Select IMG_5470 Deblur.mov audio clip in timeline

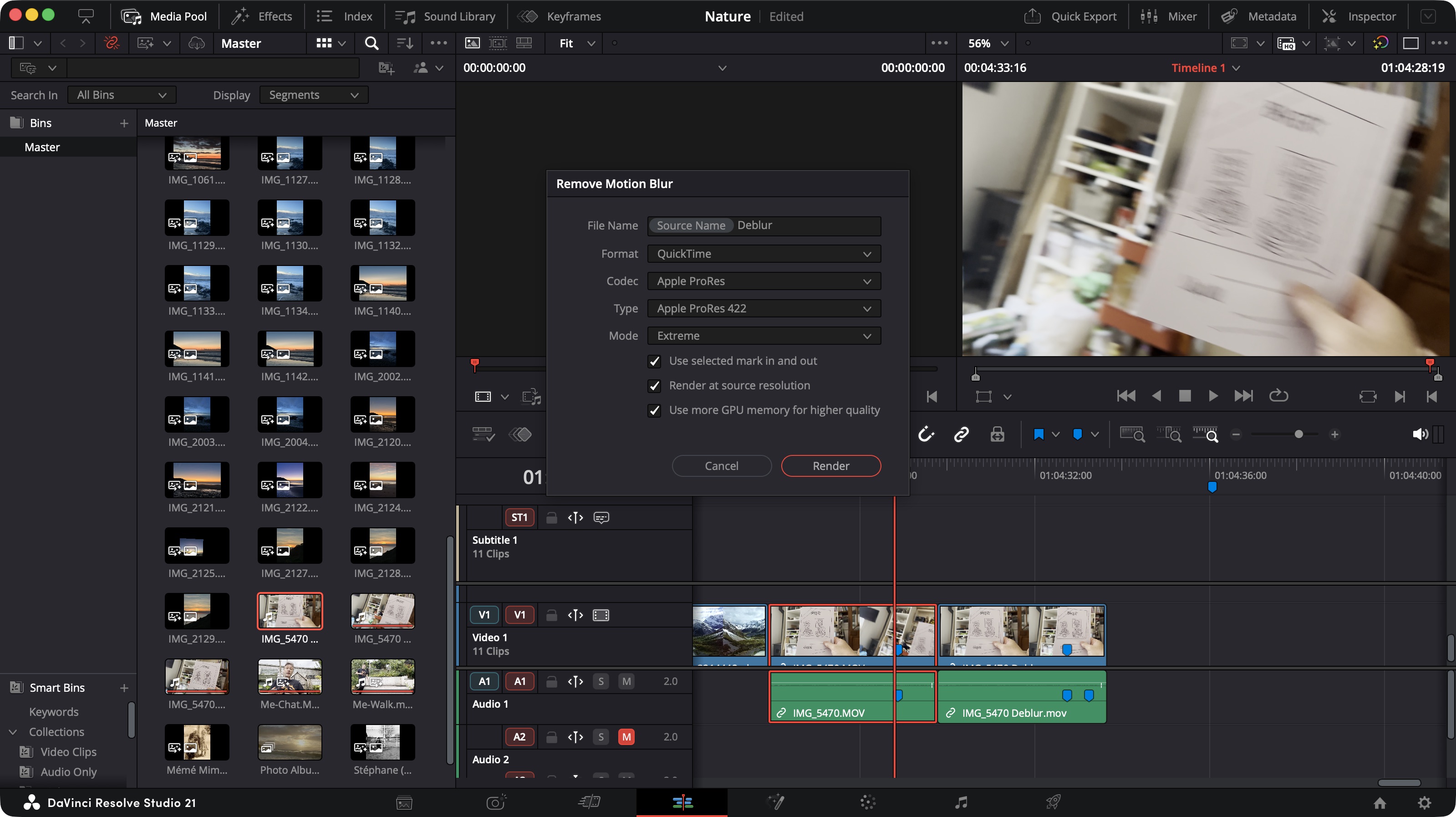pyautogui.click(x=1021, y=697)
